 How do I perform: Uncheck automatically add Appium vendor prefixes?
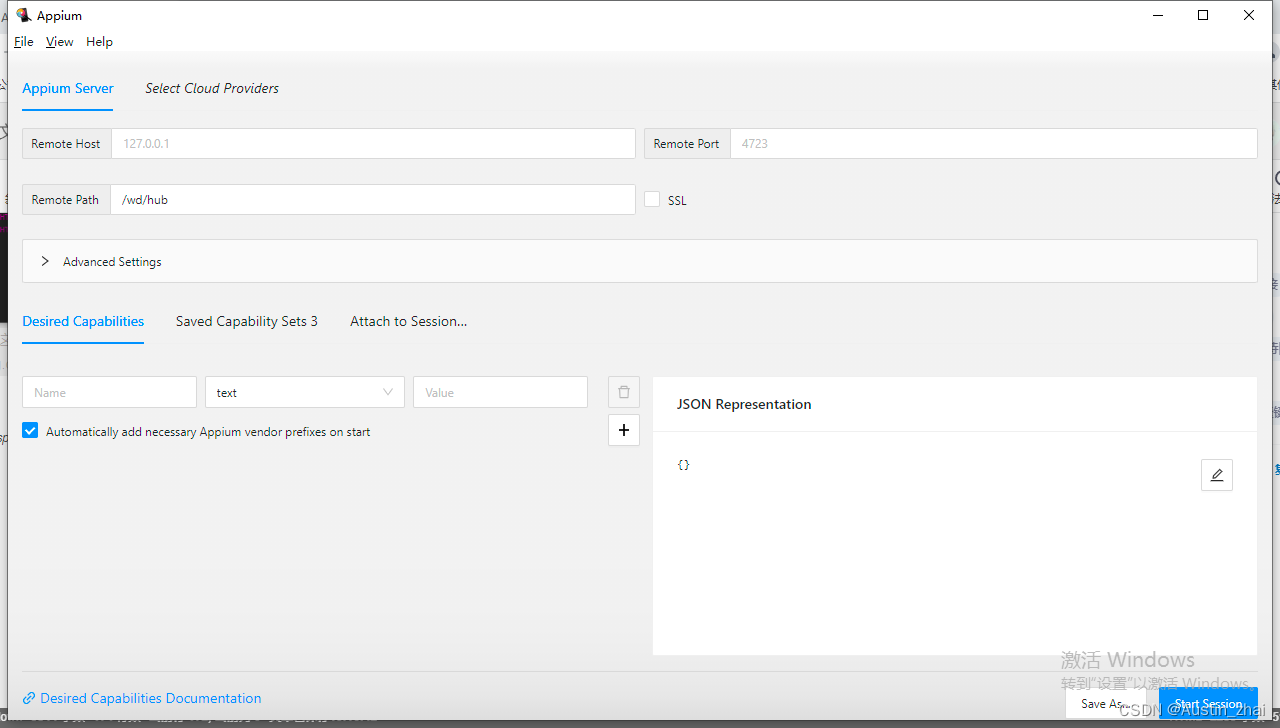pos(30,431)
